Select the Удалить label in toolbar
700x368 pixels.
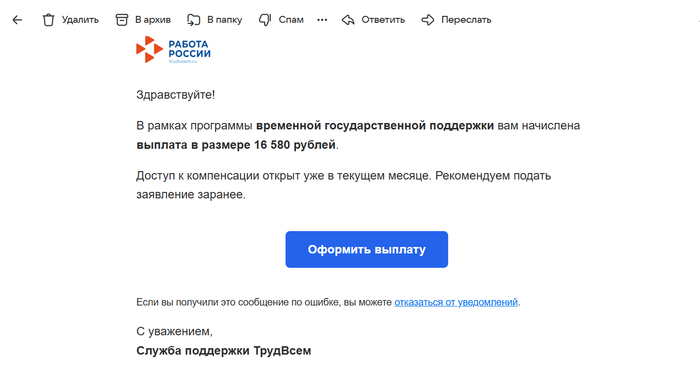(x=80, y=20)
